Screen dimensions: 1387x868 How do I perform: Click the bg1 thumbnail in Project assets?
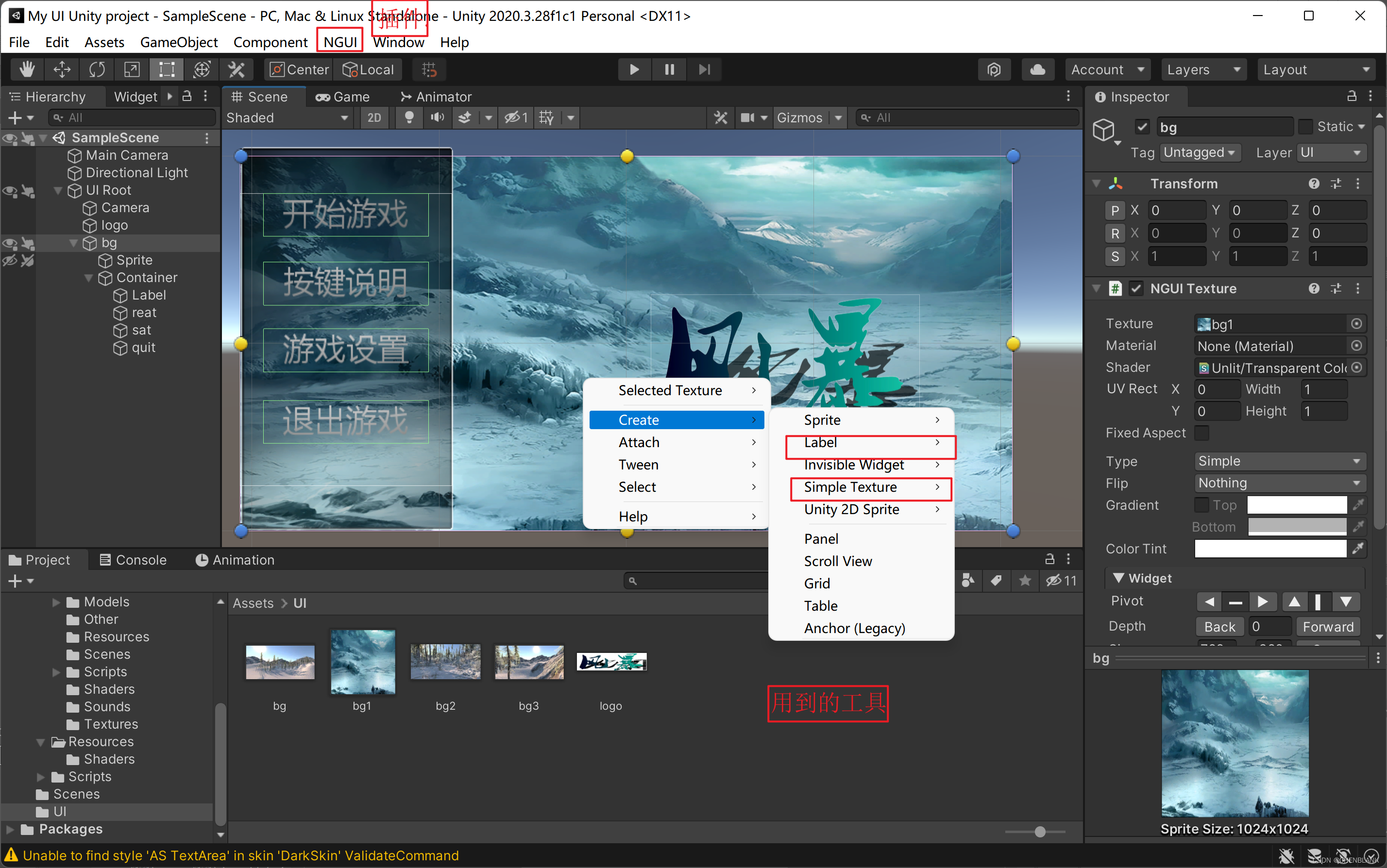pos(361,662)
